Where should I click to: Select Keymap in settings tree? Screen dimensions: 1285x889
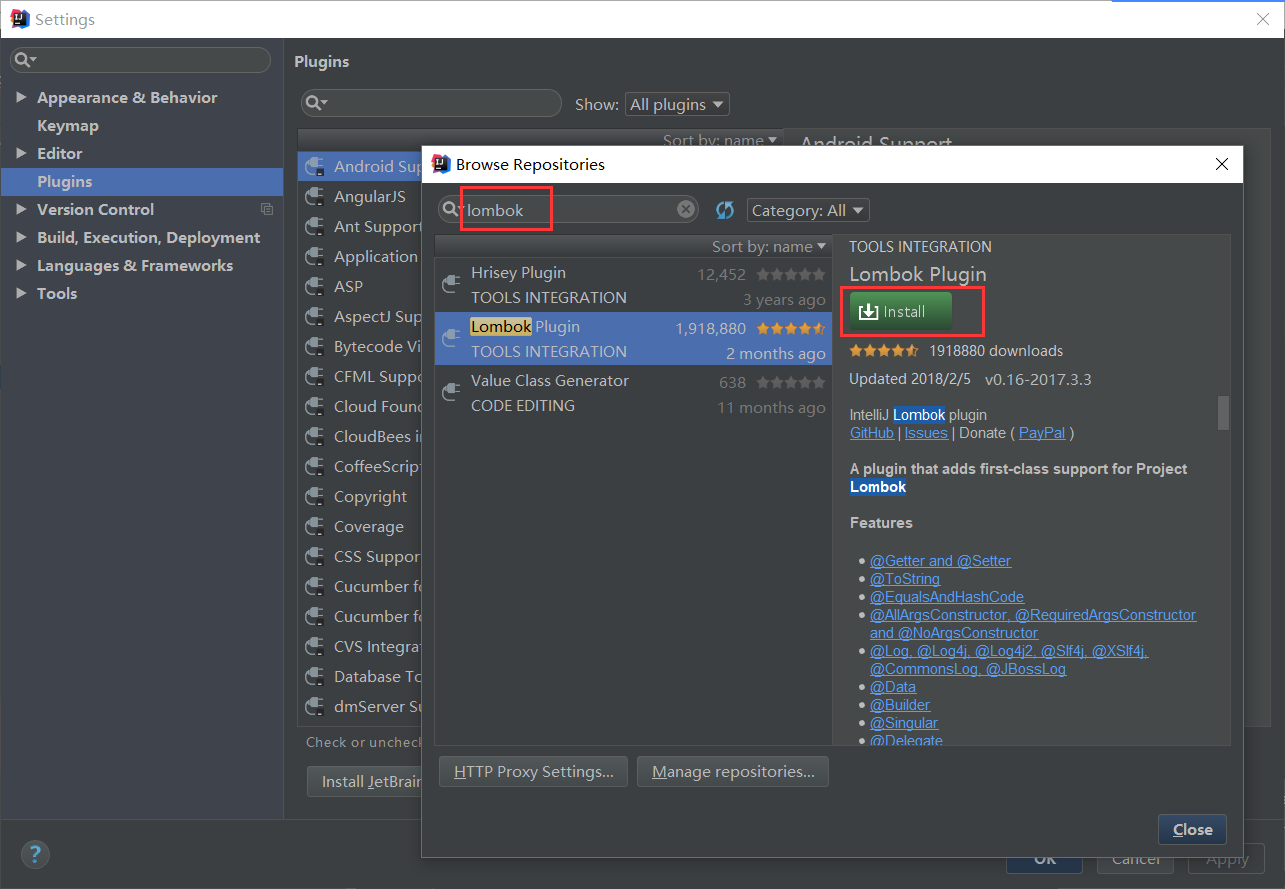coord(68,125)
